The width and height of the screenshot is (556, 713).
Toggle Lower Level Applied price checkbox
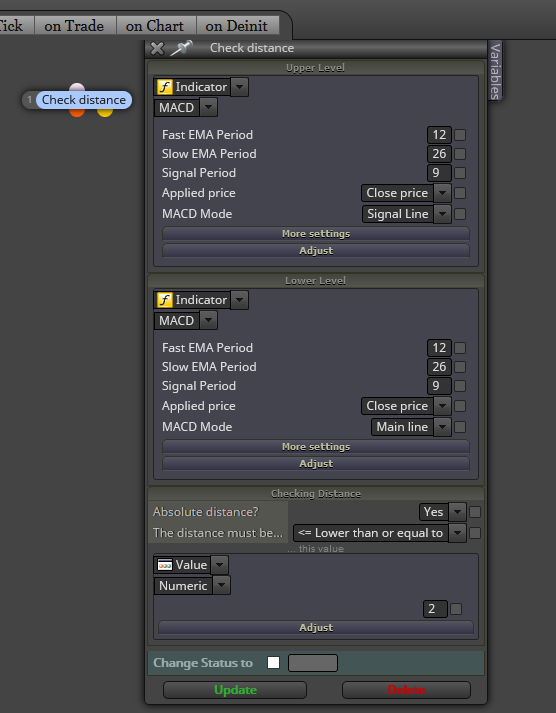click(x=460, y=406)
